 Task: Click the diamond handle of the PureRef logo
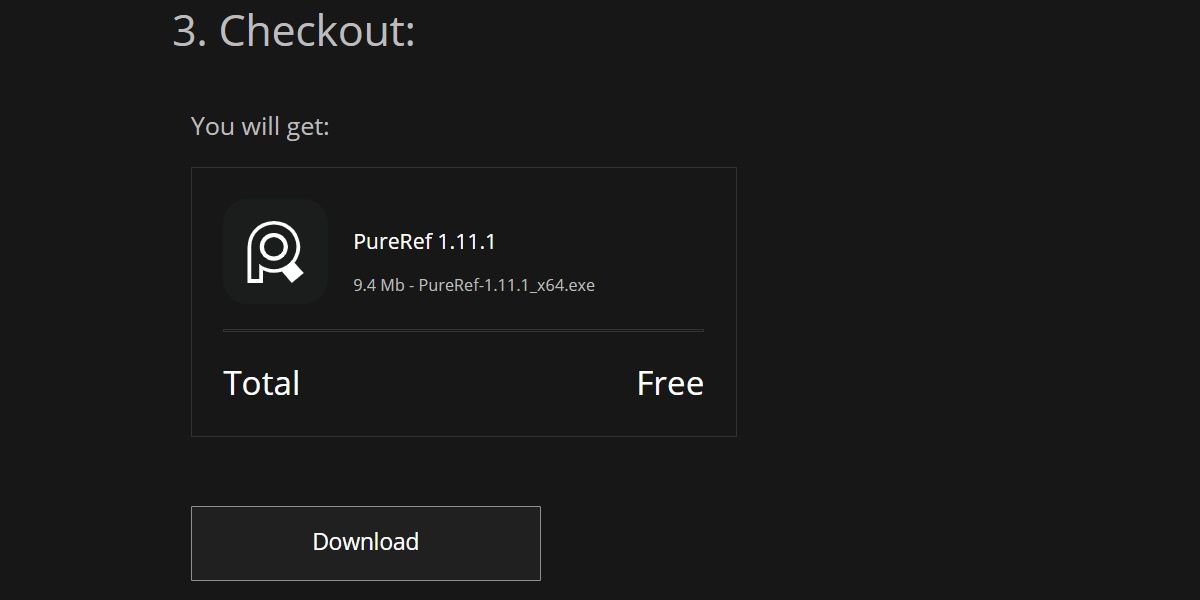pyautogui.click(x=293, y=270)
